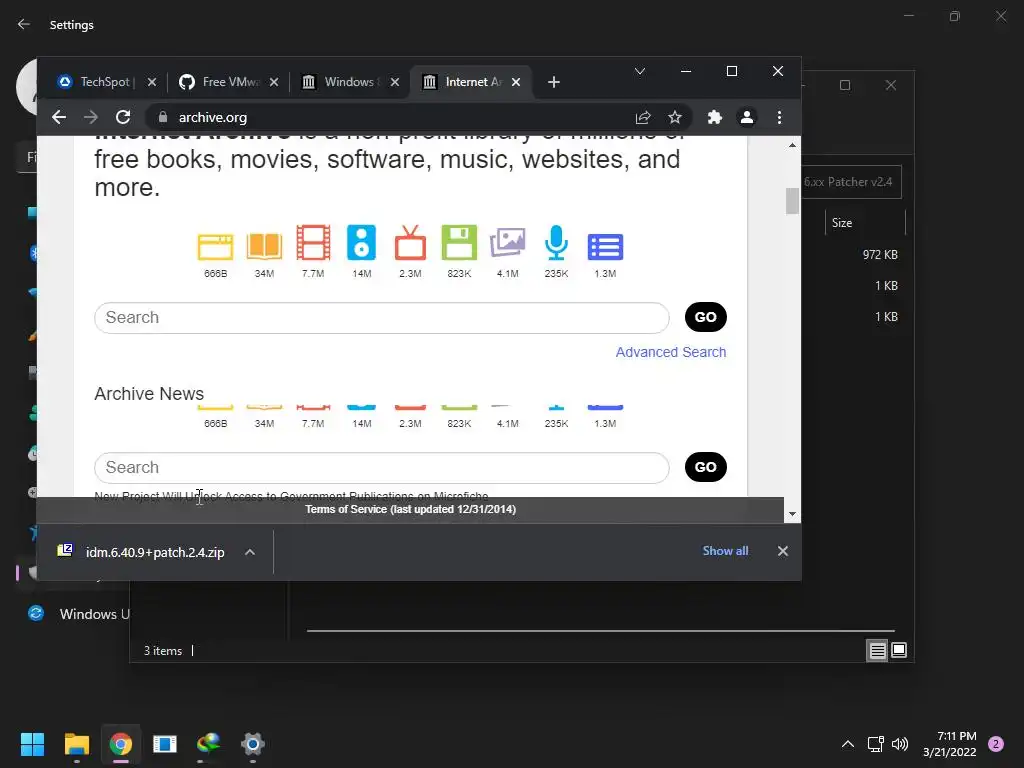Open Terms of Service banner
Viewport: 1024px width, 768px height.
(410, 509)
